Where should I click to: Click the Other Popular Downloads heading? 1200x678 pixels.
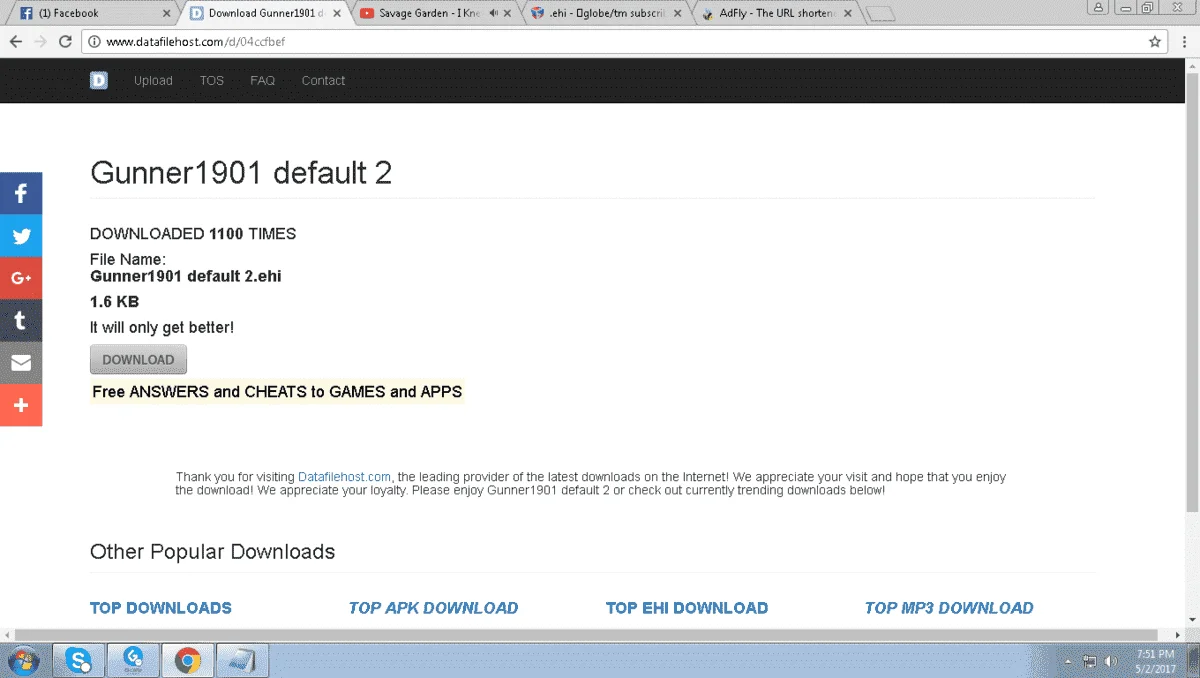[x=212, y=552]
